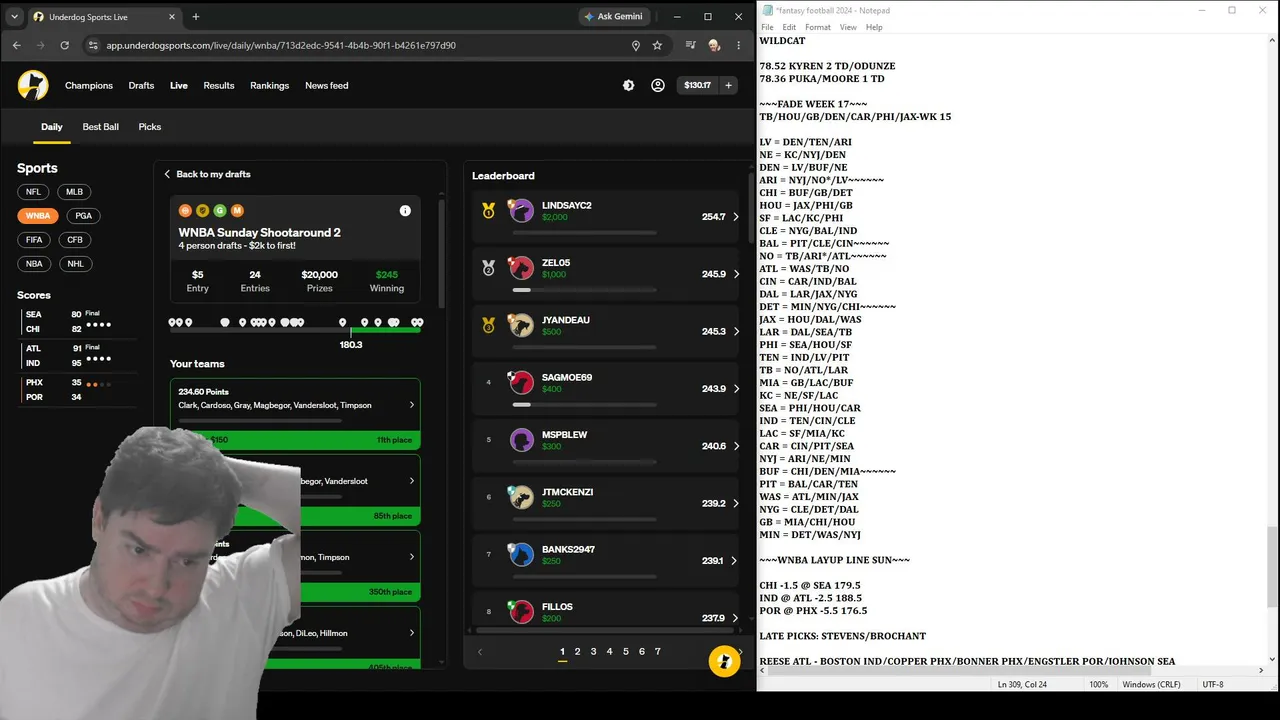Switch to the Best Ball tab
Image resolution: width=1280 pixels, height=720 pixels.
[x=100, y=127]
